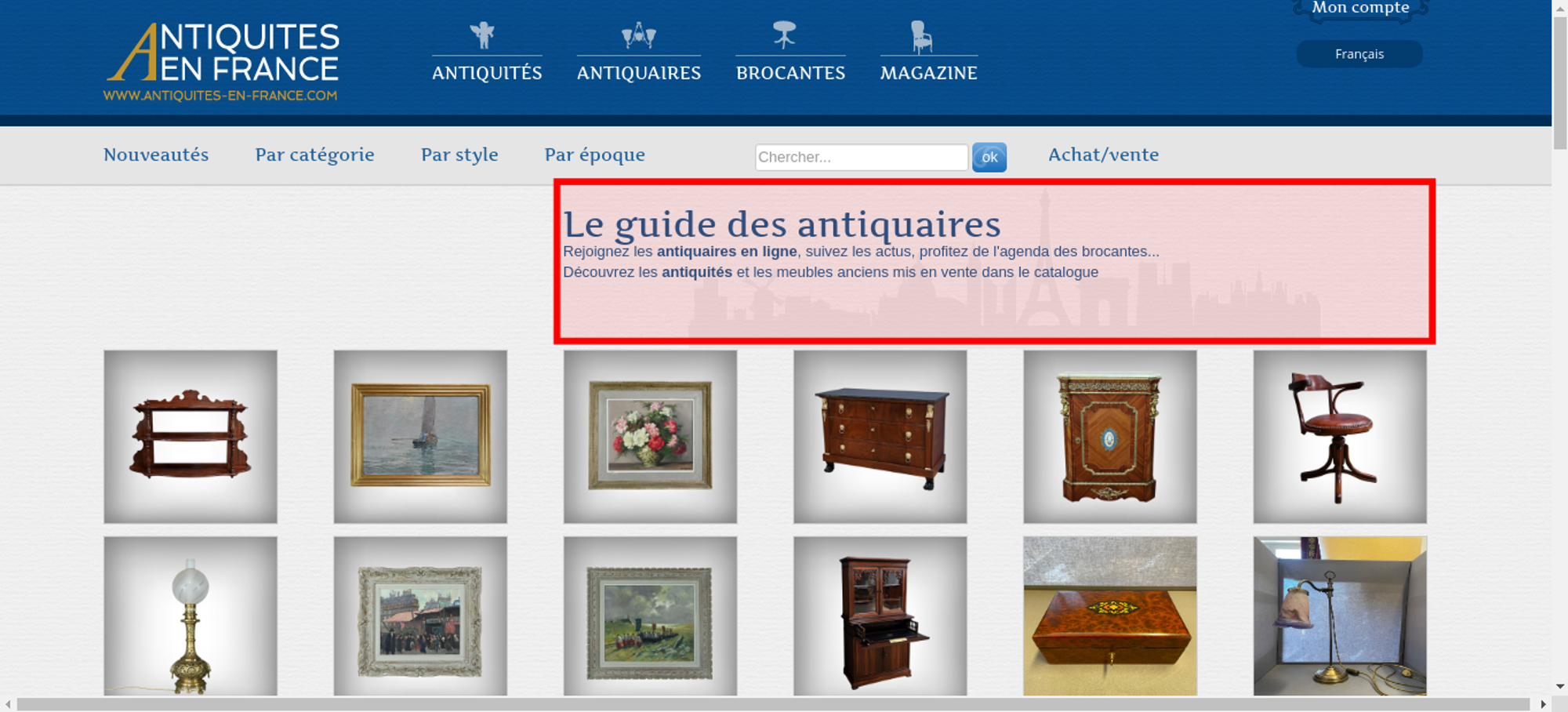Open the Français language selector
Image resolution: width=1568 pixels, height=712 pixels.
pyautogui.click(x=1359, y=54)
